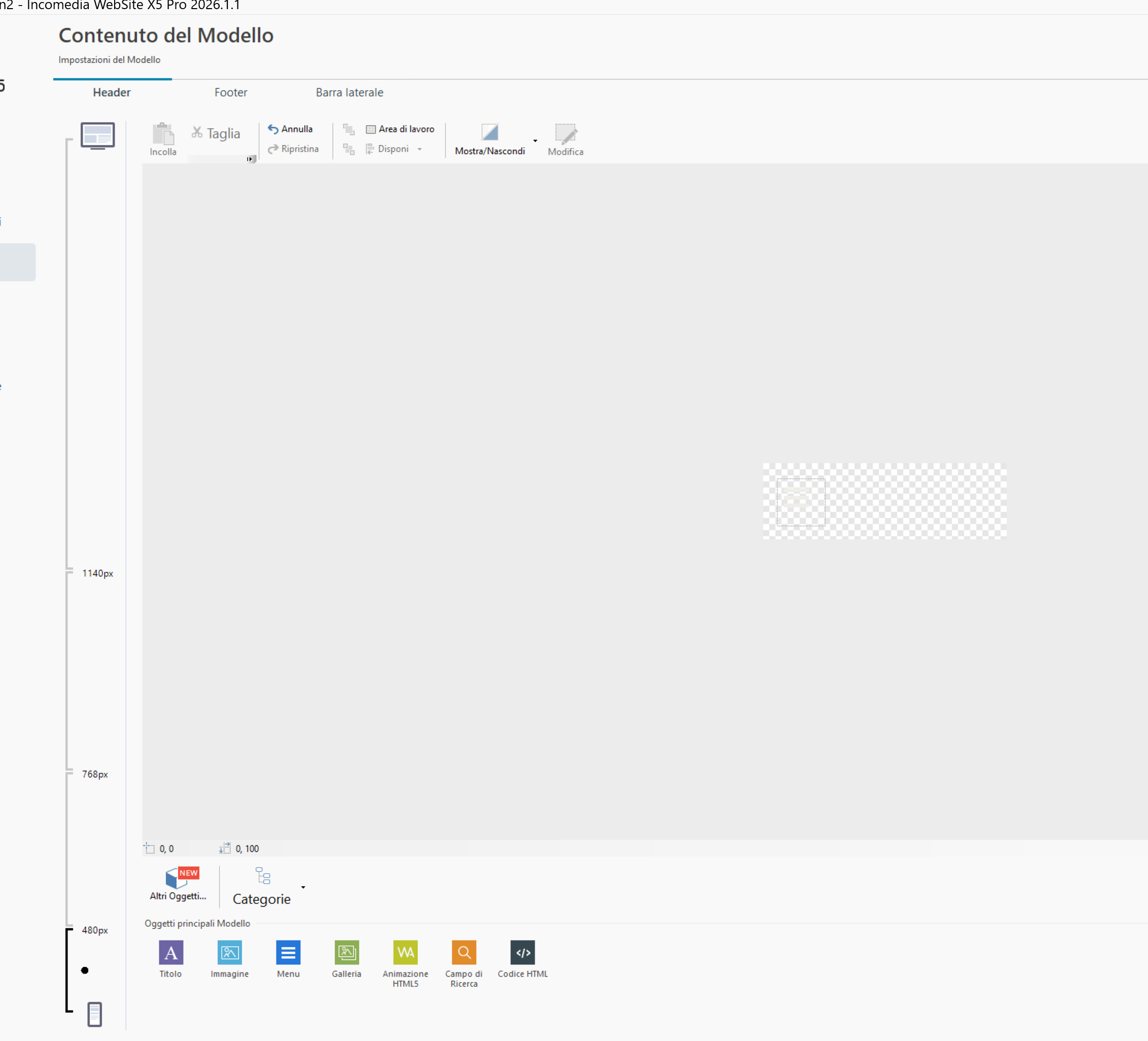The width and height of the screenshot is (1148, 1041).
Task: Select the Immagine object icon
Action: [229, 952]
